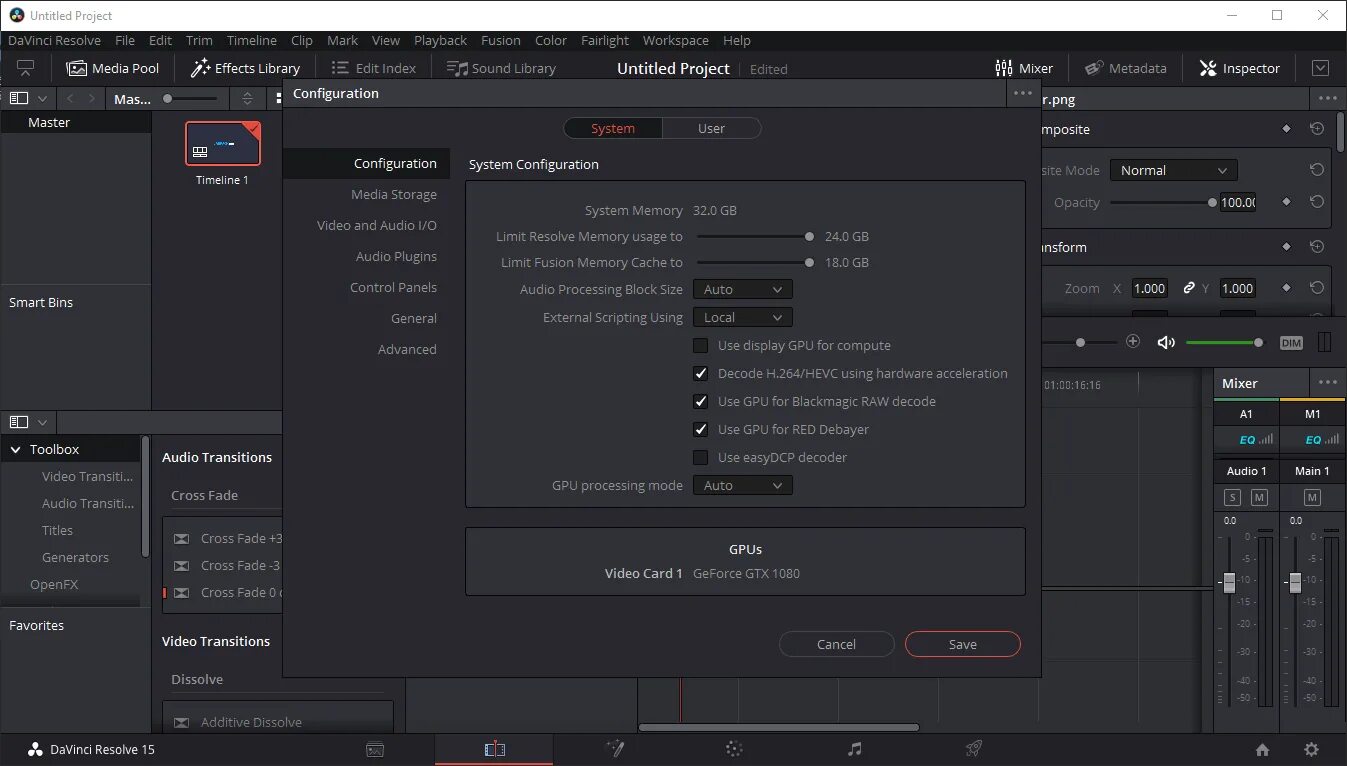Expand the toolbar overflow chevron

coord(1320,68)
